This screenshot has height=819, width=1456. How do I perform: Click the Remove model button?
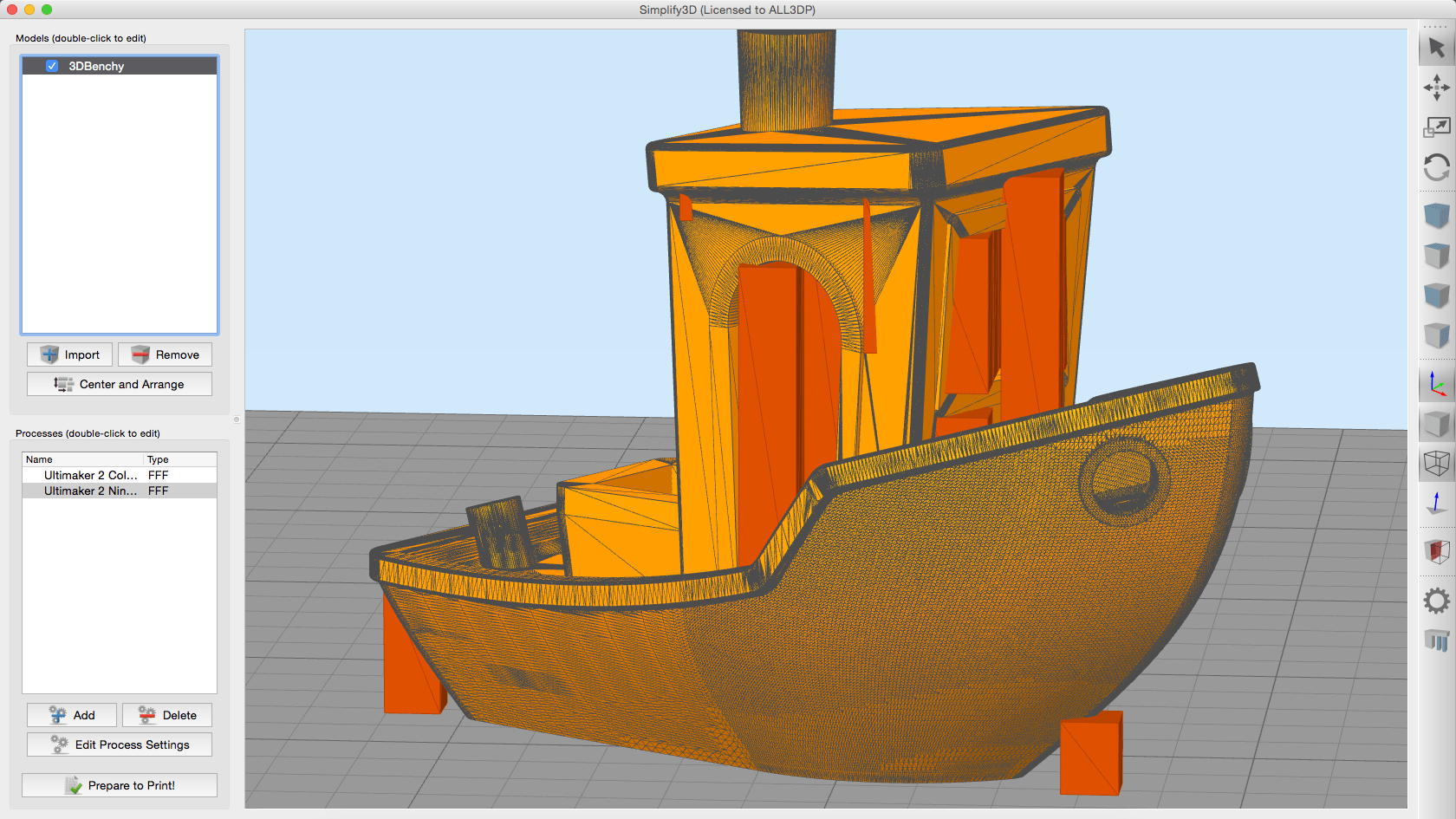tap(165, 354)
